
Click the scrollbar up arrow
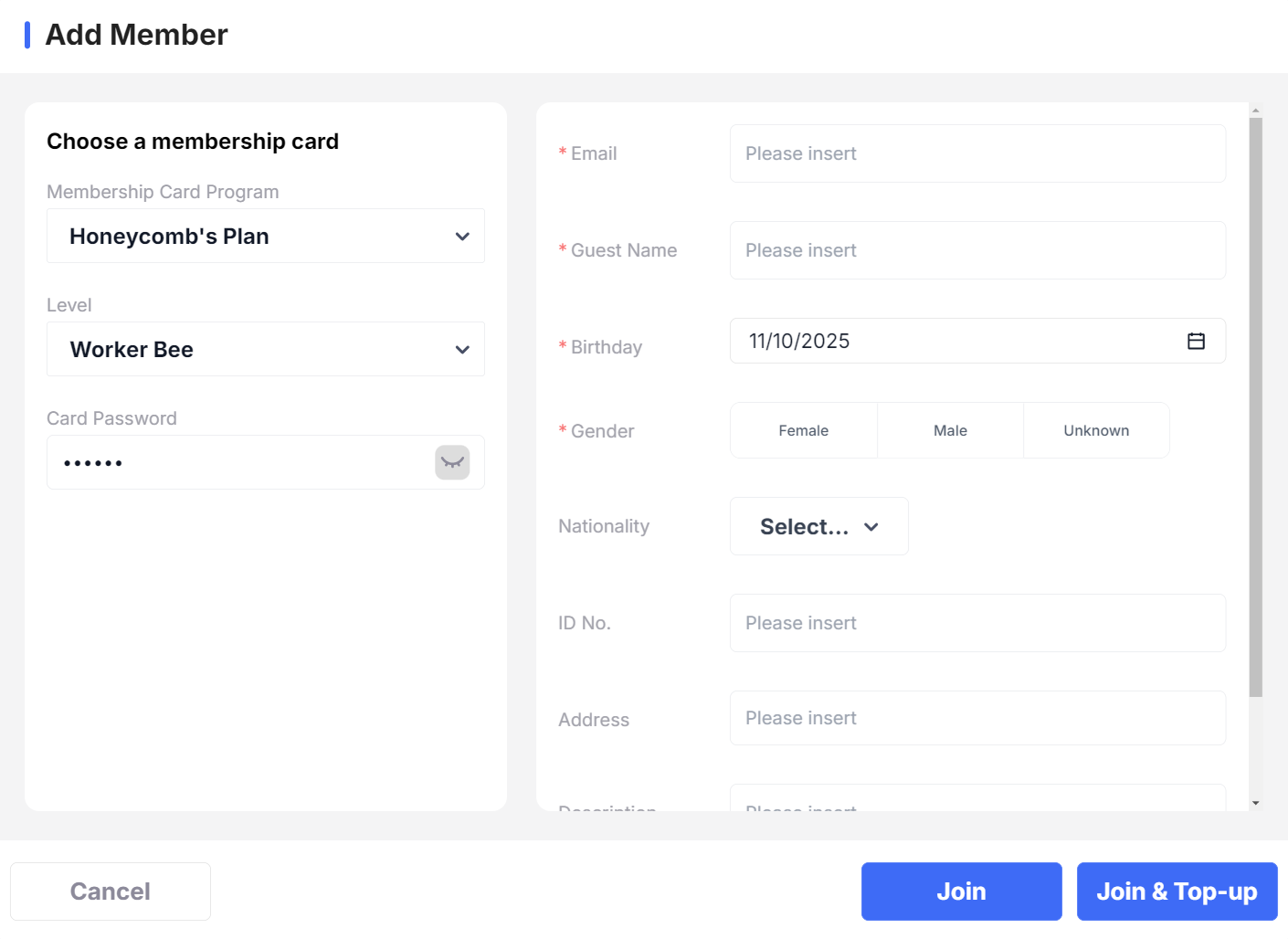[x=1256, y=111]
